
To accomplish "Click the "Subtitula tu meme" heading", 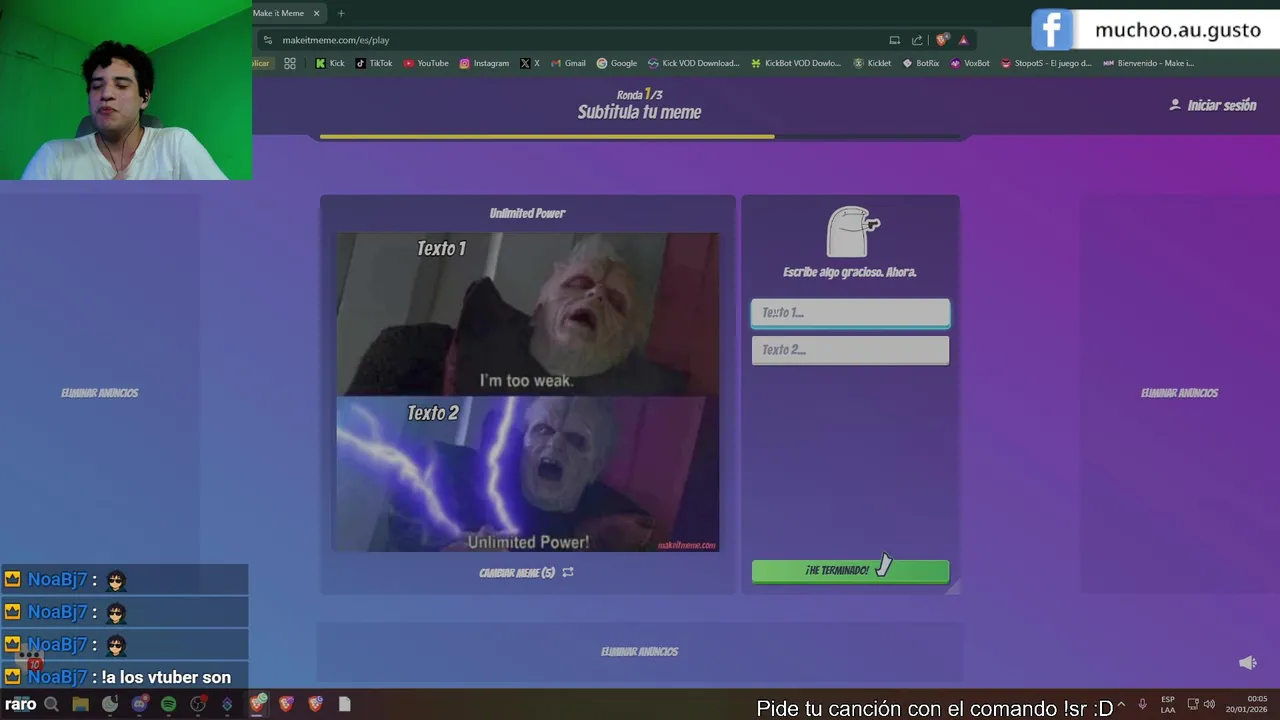I will 639,112.
